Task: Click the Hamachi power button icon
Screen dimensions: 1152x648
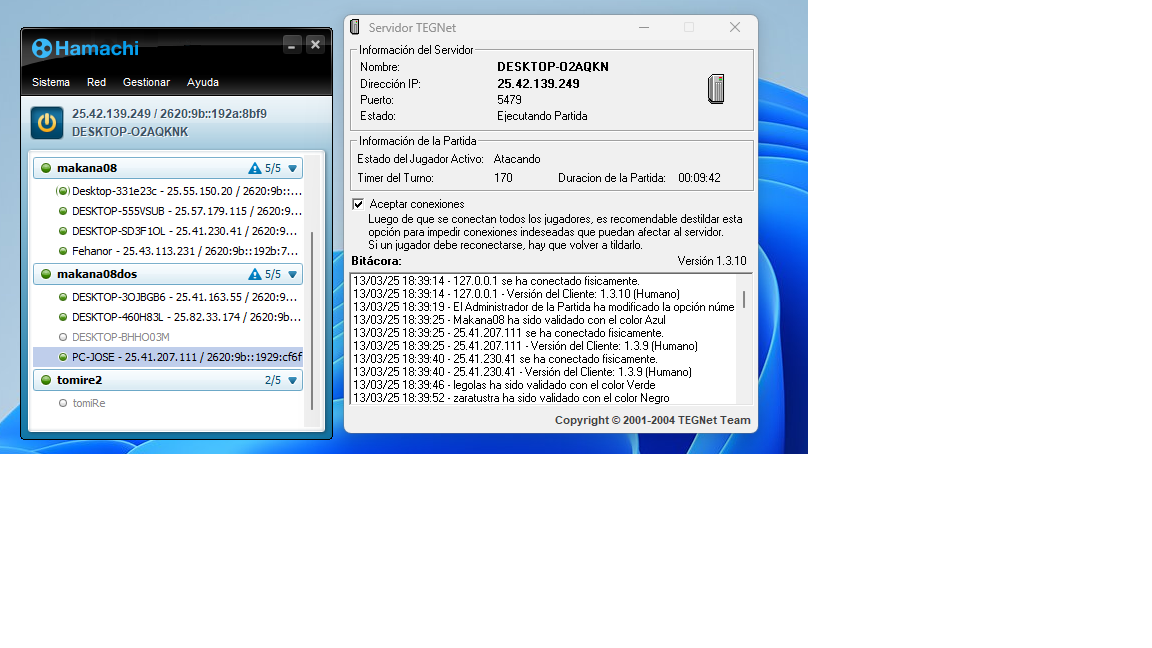Action: [x=47, y=123]
